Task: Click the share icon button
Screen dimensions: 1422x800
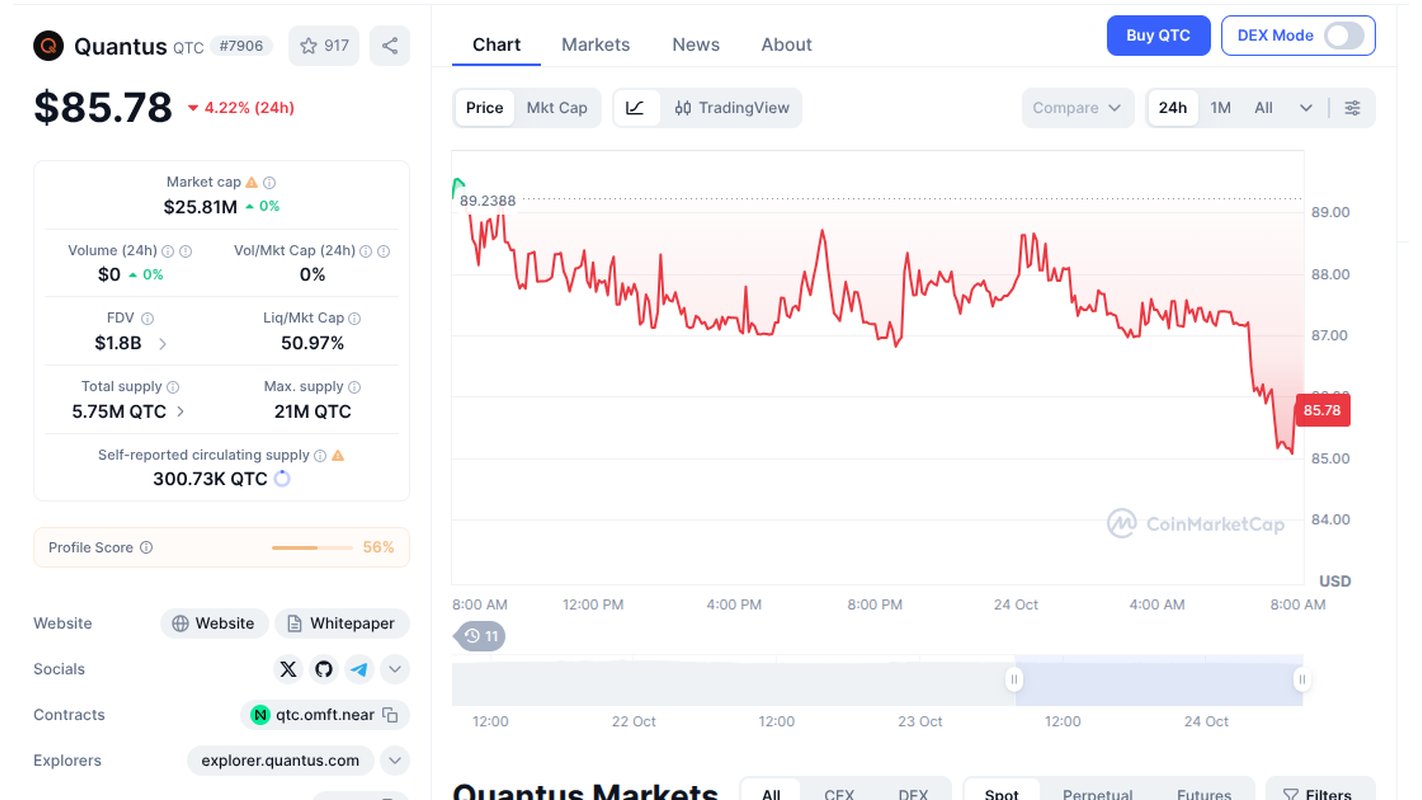Action: [x=390, y=46]
